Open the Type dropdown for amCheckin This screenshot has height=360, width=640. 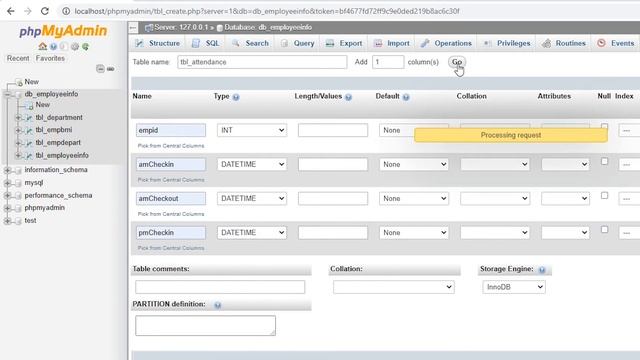coord(252,164)
